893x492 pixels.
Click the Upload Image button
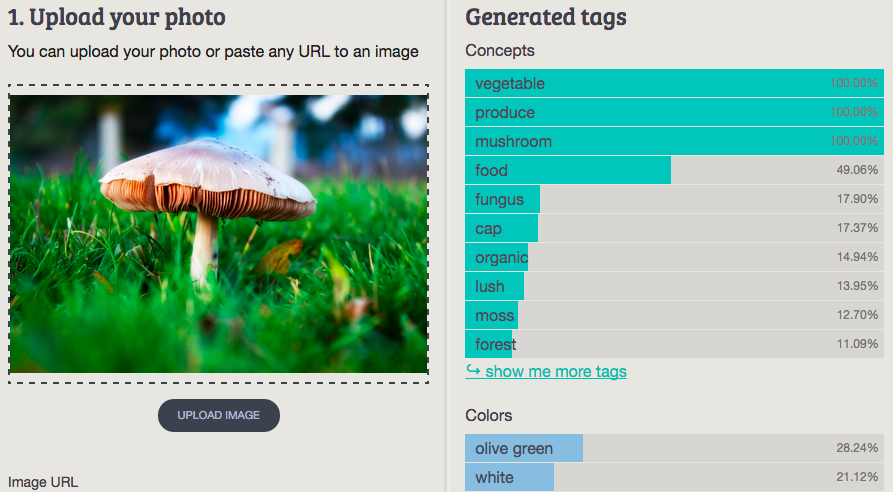coord(218,415)
